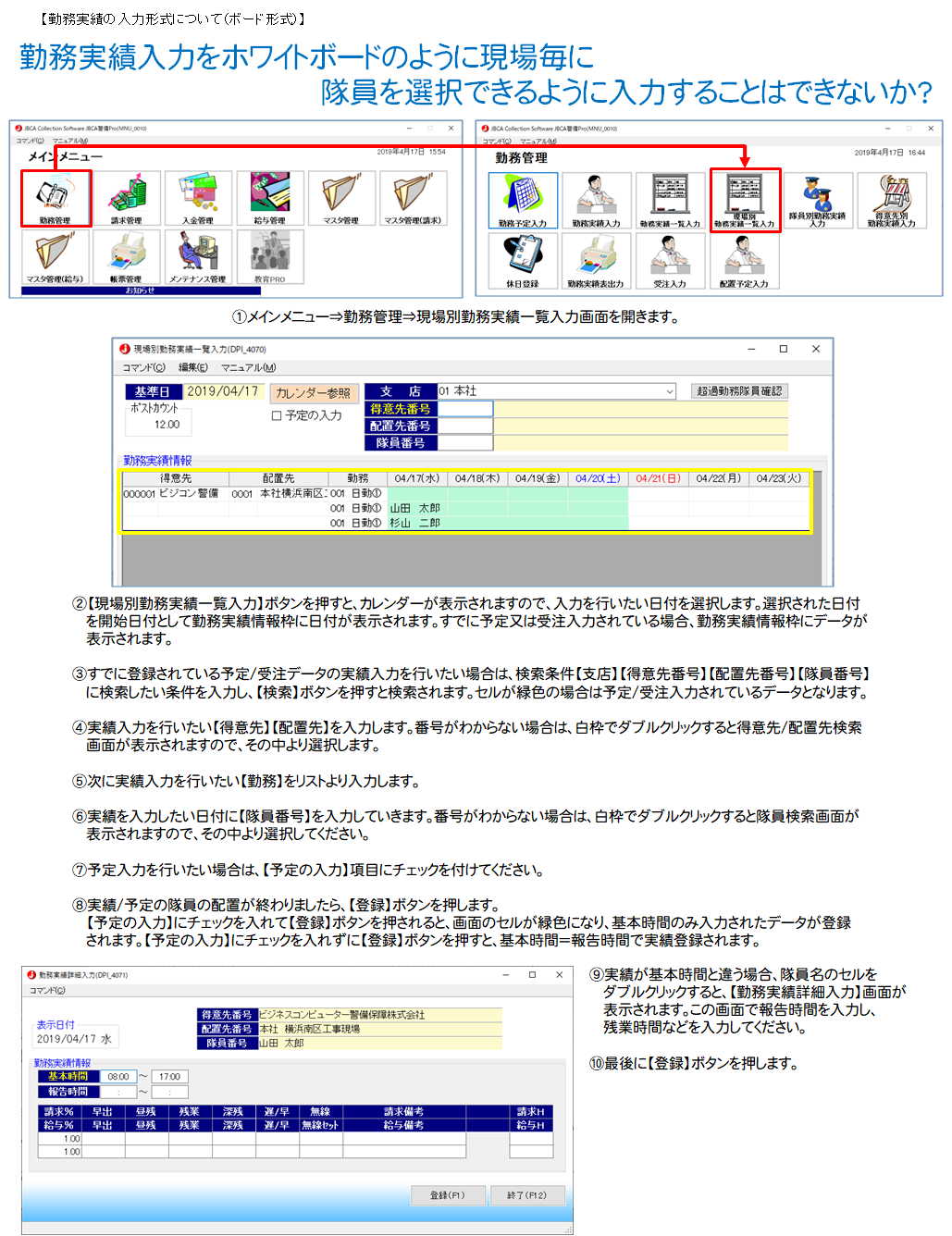952x1236 pixels.
Task: Open マニュアル(M) menu in 現場別勤務実績一覧入力 window
Action: (248, 368)
